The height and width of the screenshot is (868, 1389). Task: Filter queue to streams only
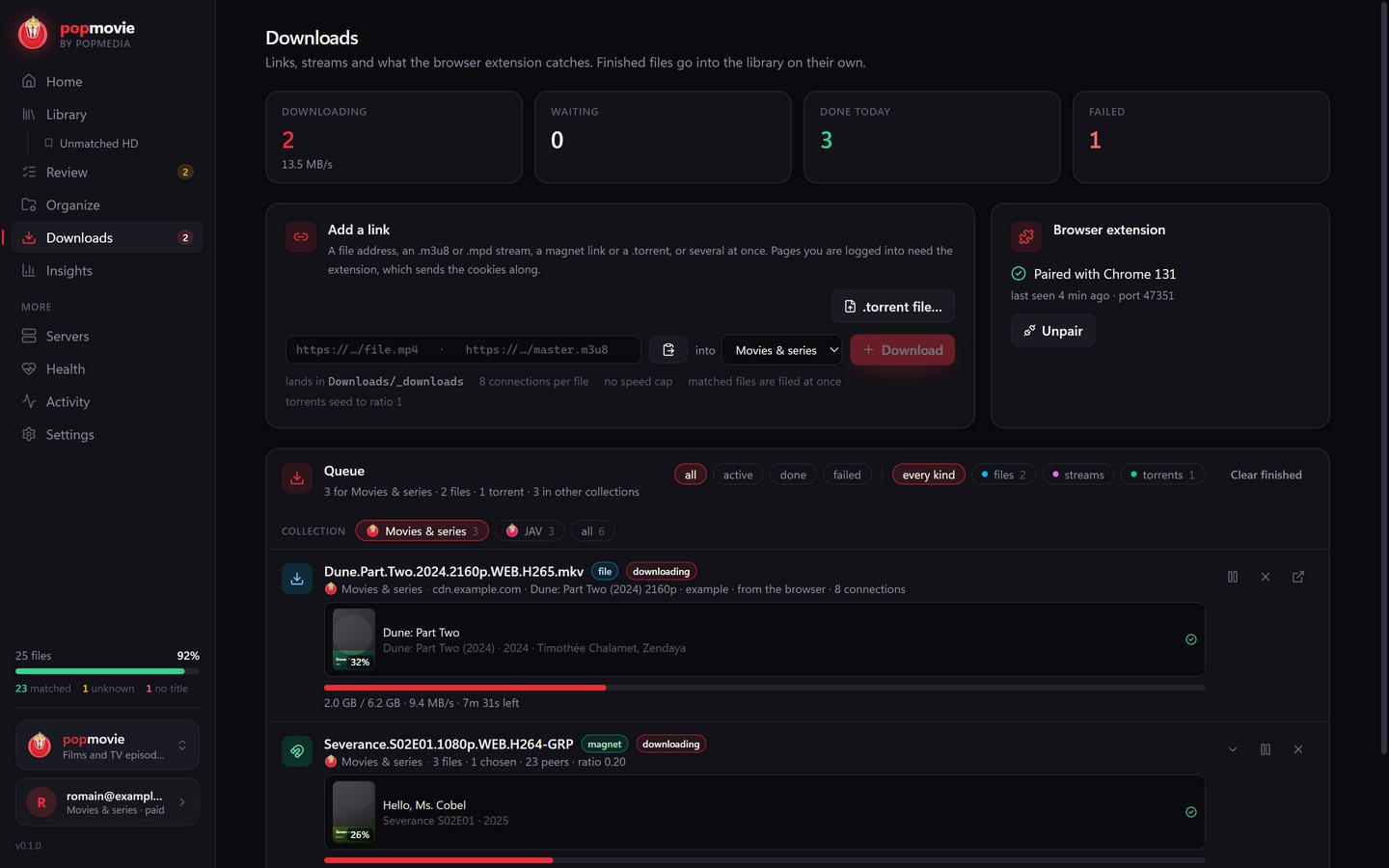[x=1078, y=475]
